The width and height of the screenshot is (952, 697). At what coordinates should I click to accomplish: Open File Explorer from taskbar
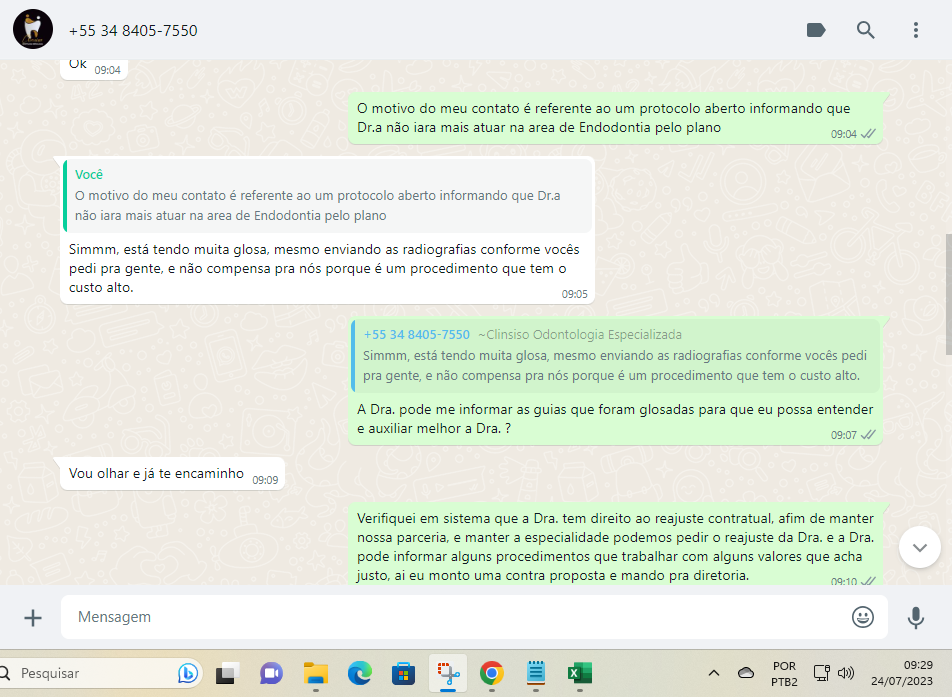point(316,673)
